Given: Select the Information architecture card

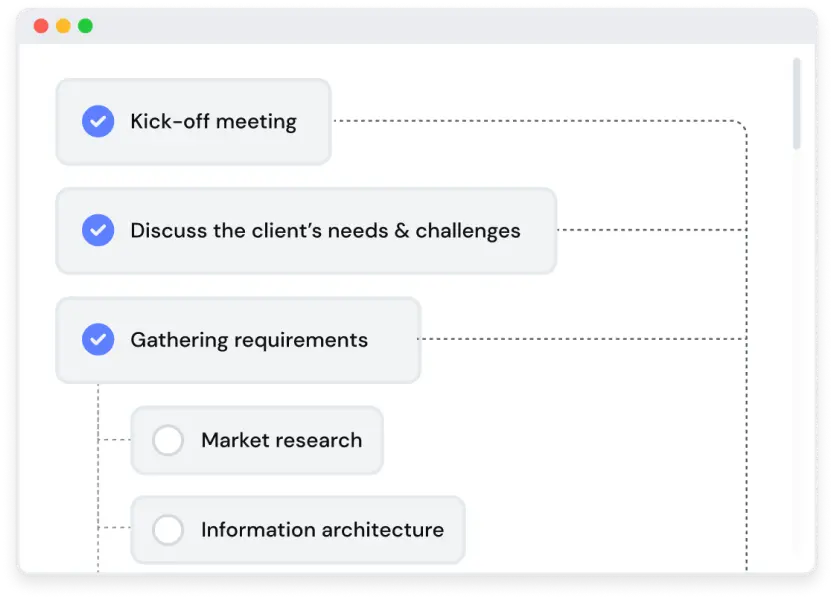Looking at the screenshot, I should coord(297,530).
